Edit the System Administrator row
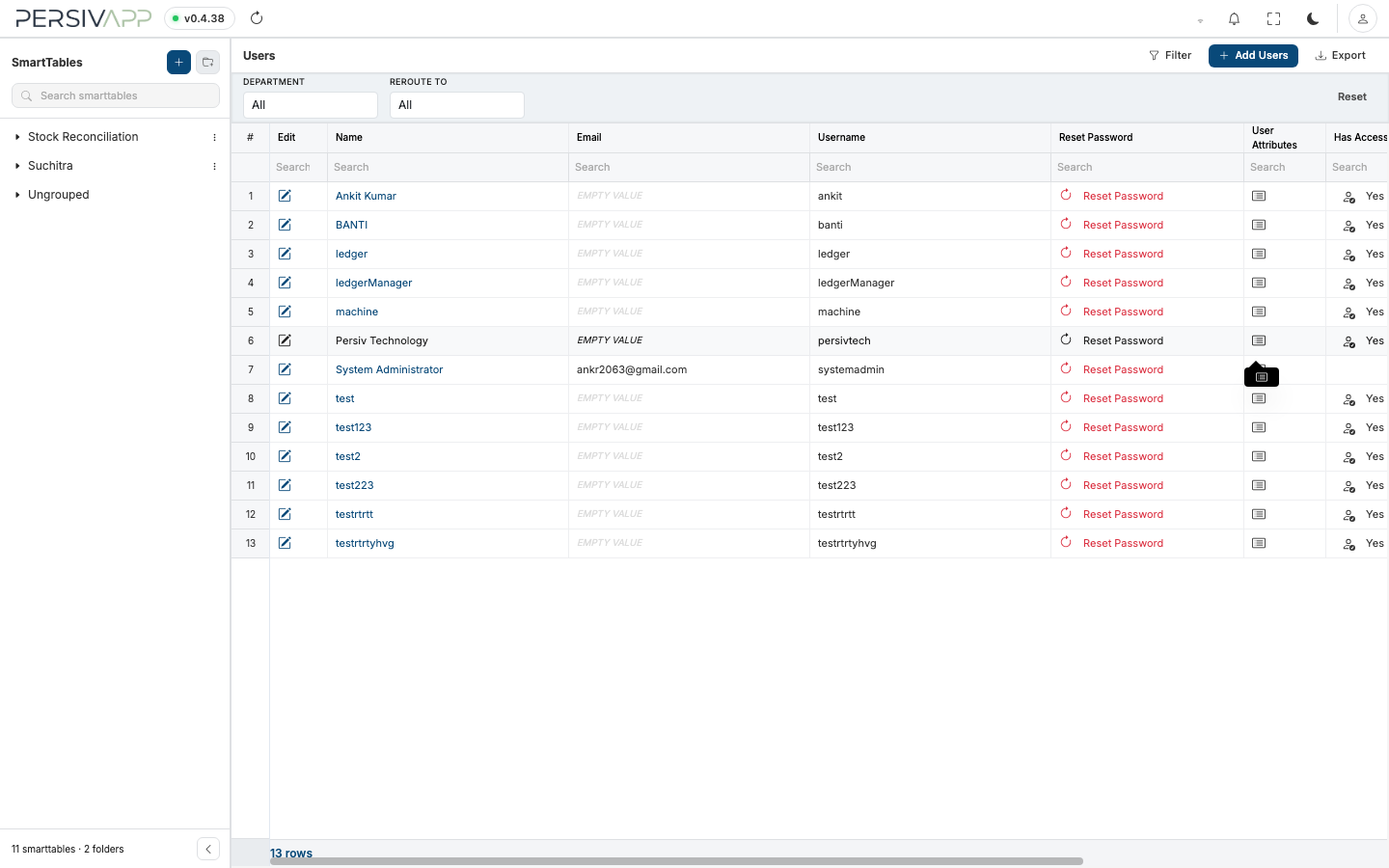The height and width of the screenshot is (868, 1389). (285, 369)
